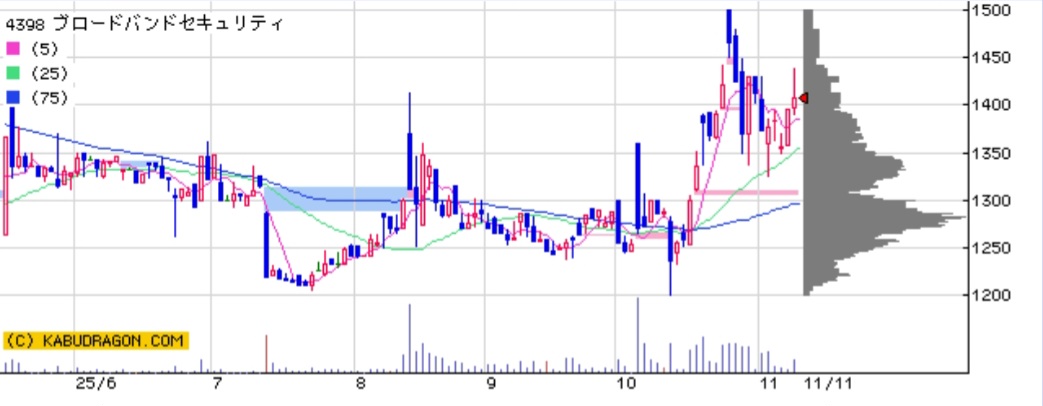Click the blue (75) moving average swatch

coord(13,98)
